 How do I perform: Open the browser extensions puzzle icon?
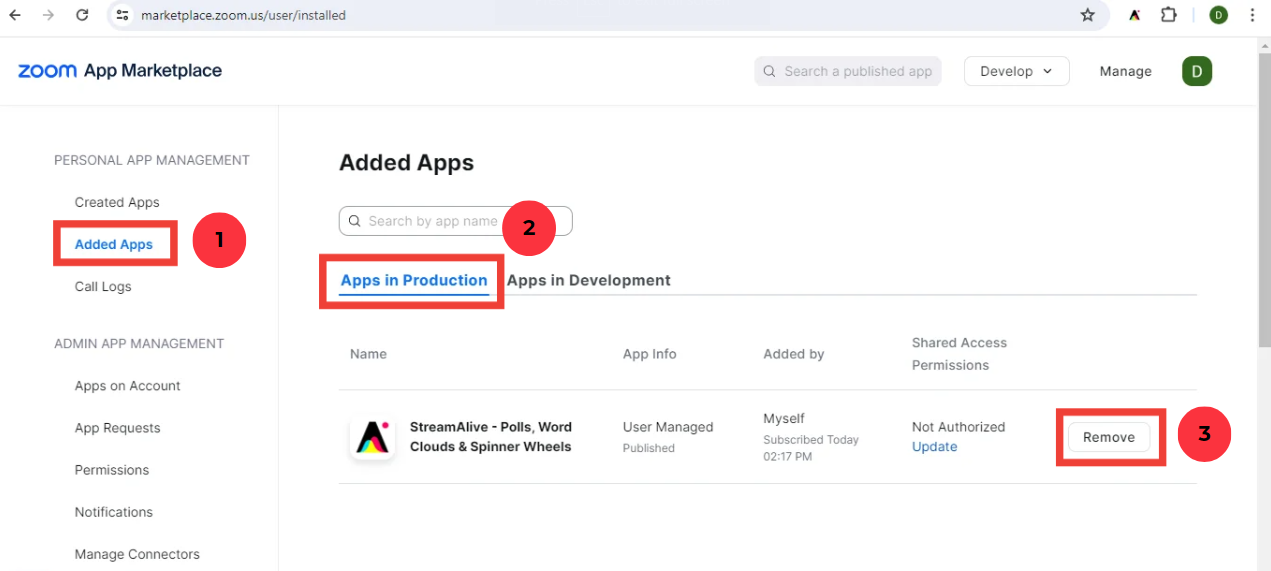(x=1168, y=15)
